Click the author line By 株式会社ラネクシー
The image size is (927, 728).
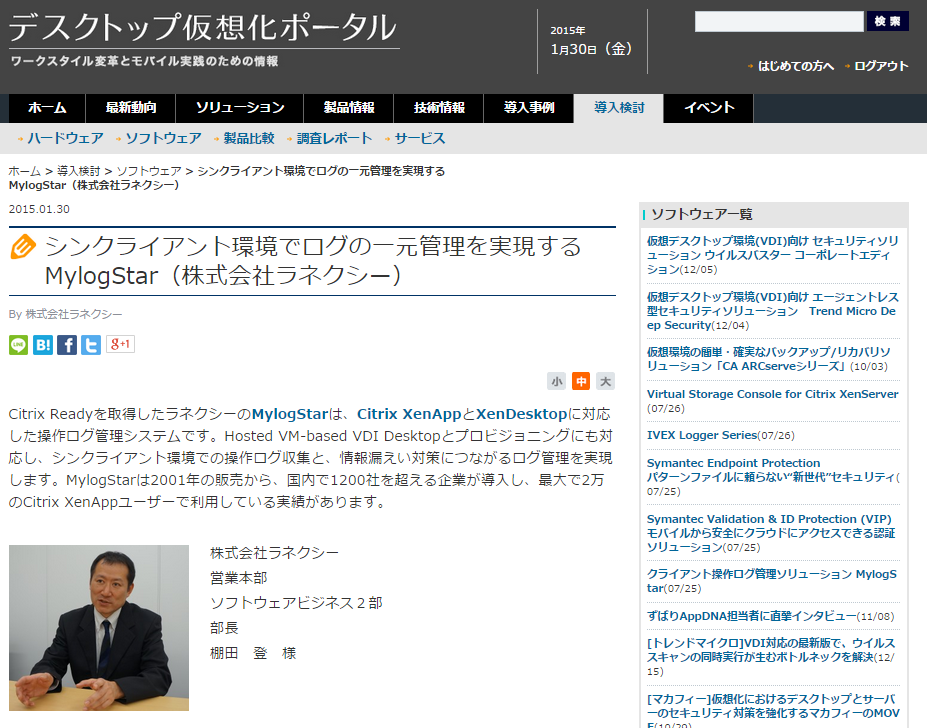pos(66,314)
